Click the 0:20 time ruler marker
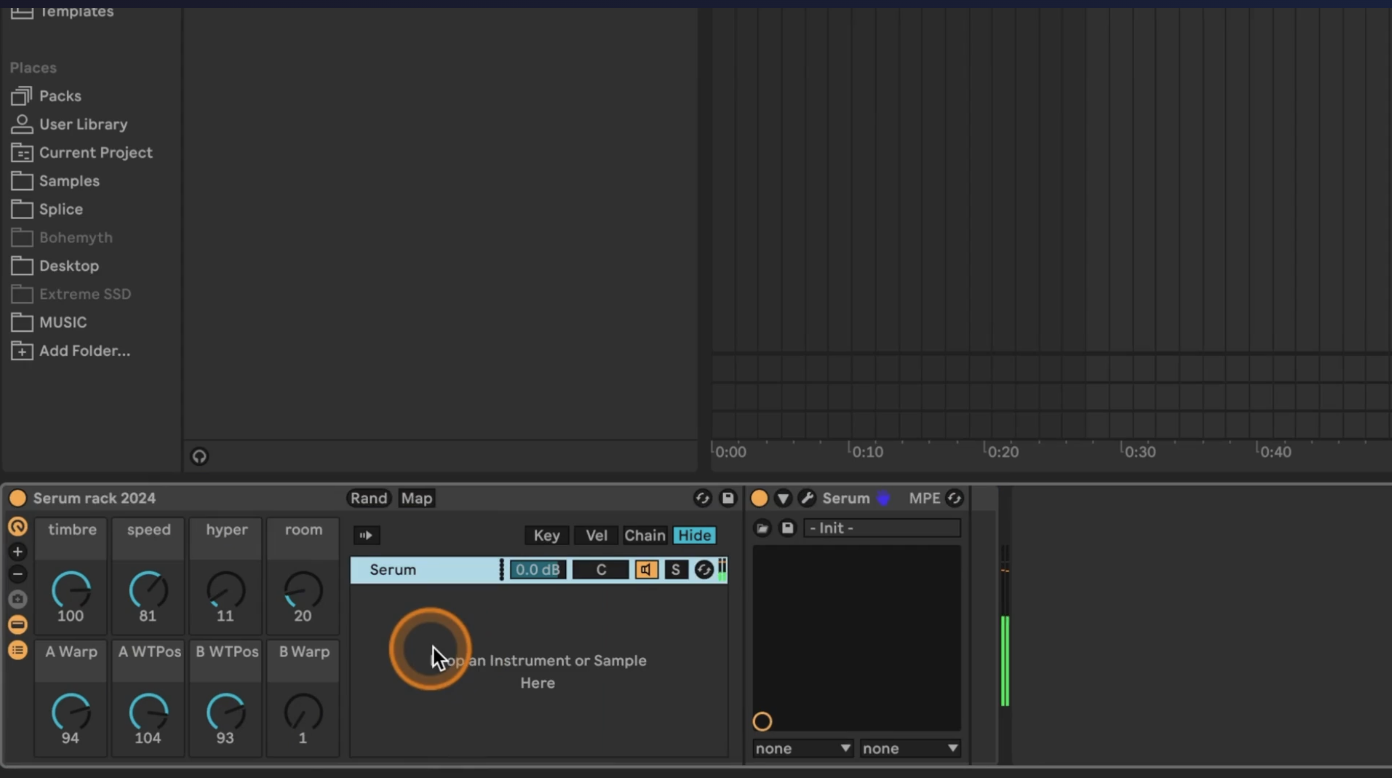The width and height of the screenshot is (1392, 778). coord(1002,452)
